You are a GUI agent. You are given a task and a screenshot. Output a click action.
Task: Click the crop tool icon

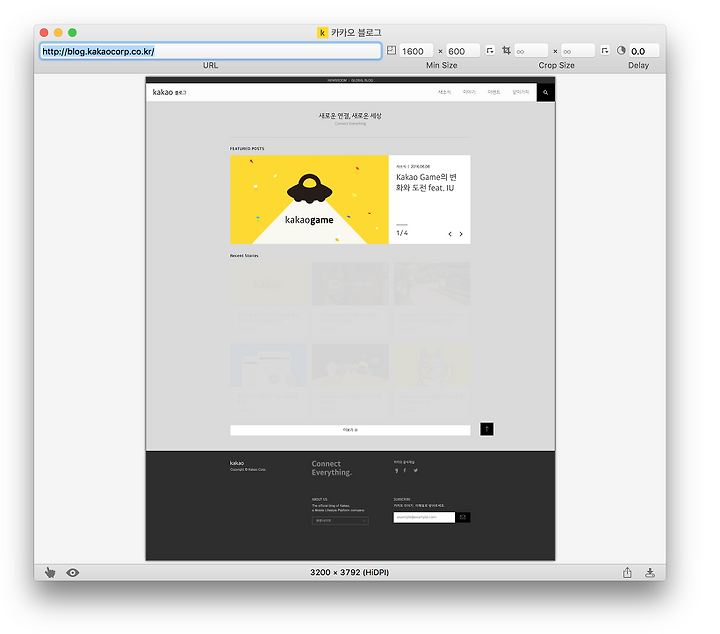click(506, 50)
